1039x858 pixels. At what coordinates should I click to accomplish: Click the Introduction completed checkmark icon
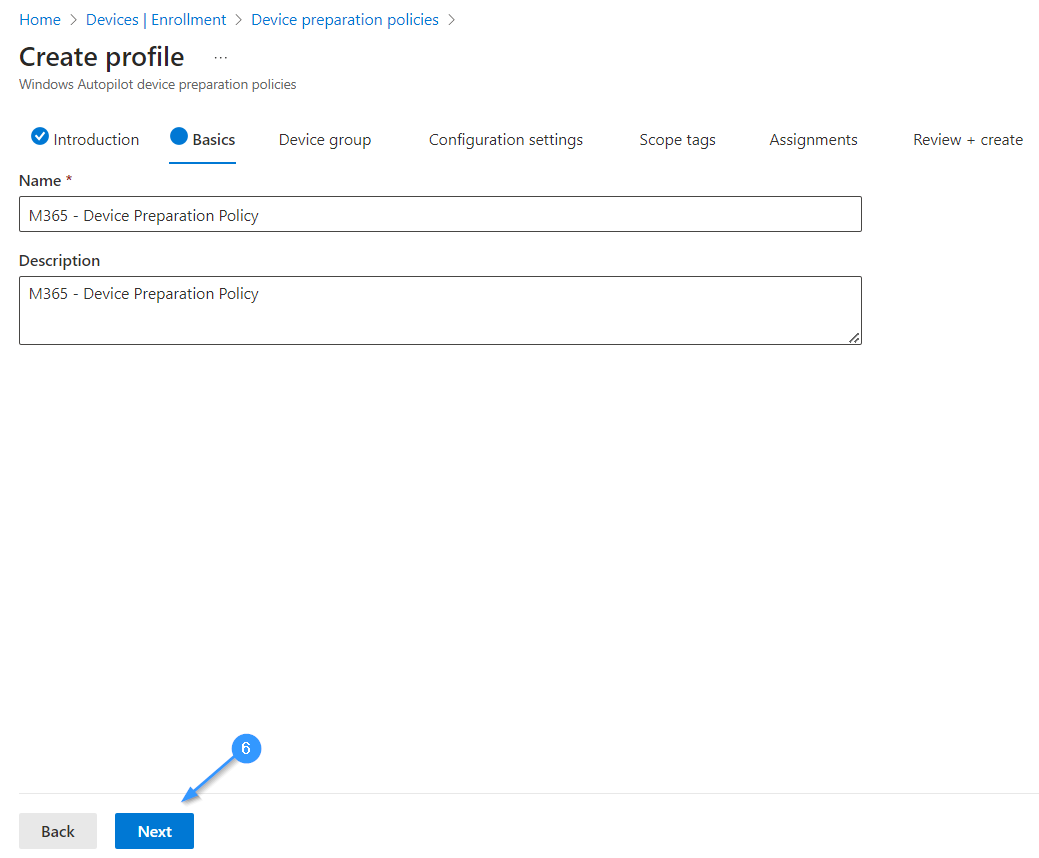point(40,136)
